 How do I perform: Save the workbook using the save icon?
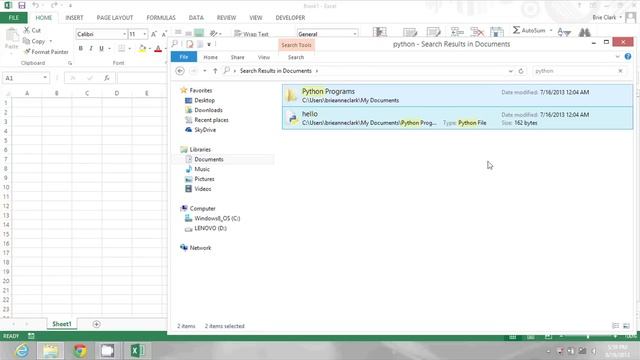(x=22, y=5)
